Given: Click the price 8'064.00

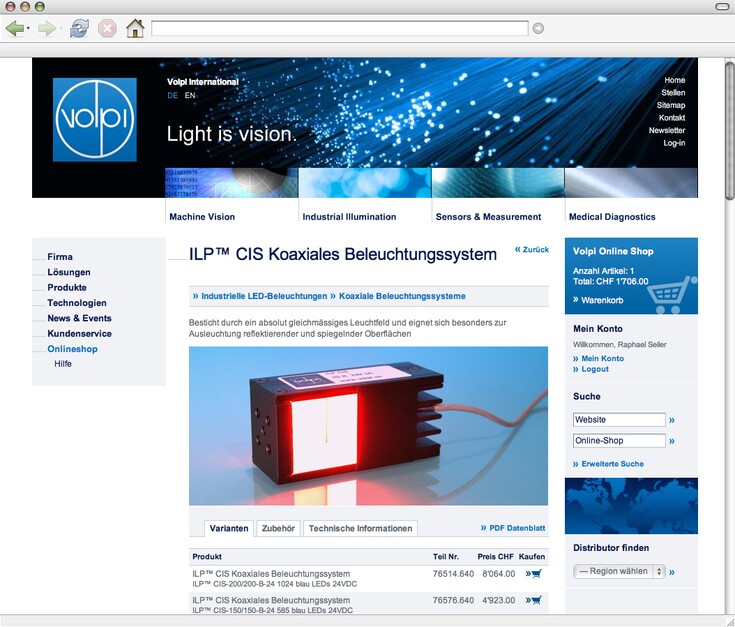Looking at the screenshot, I should click(x=499, y=574).
